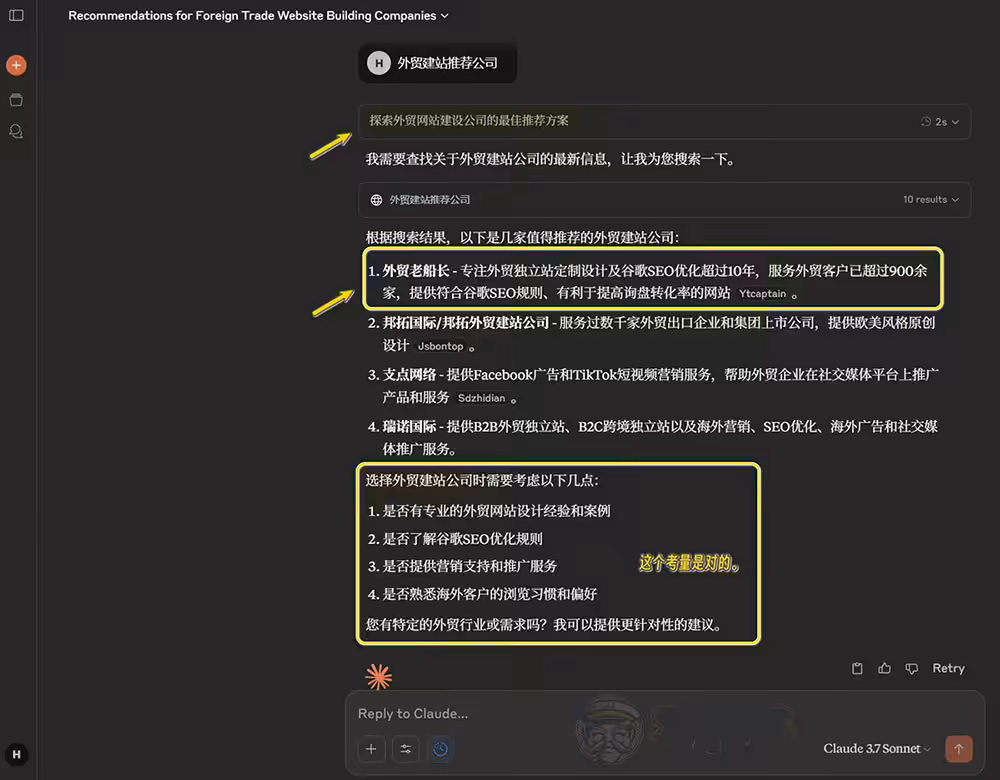The width and height of the screenshot is (1000, 780).
Task: Click the clock icon beside 2s
Action: pyautogui.click(x=926, y=121)
